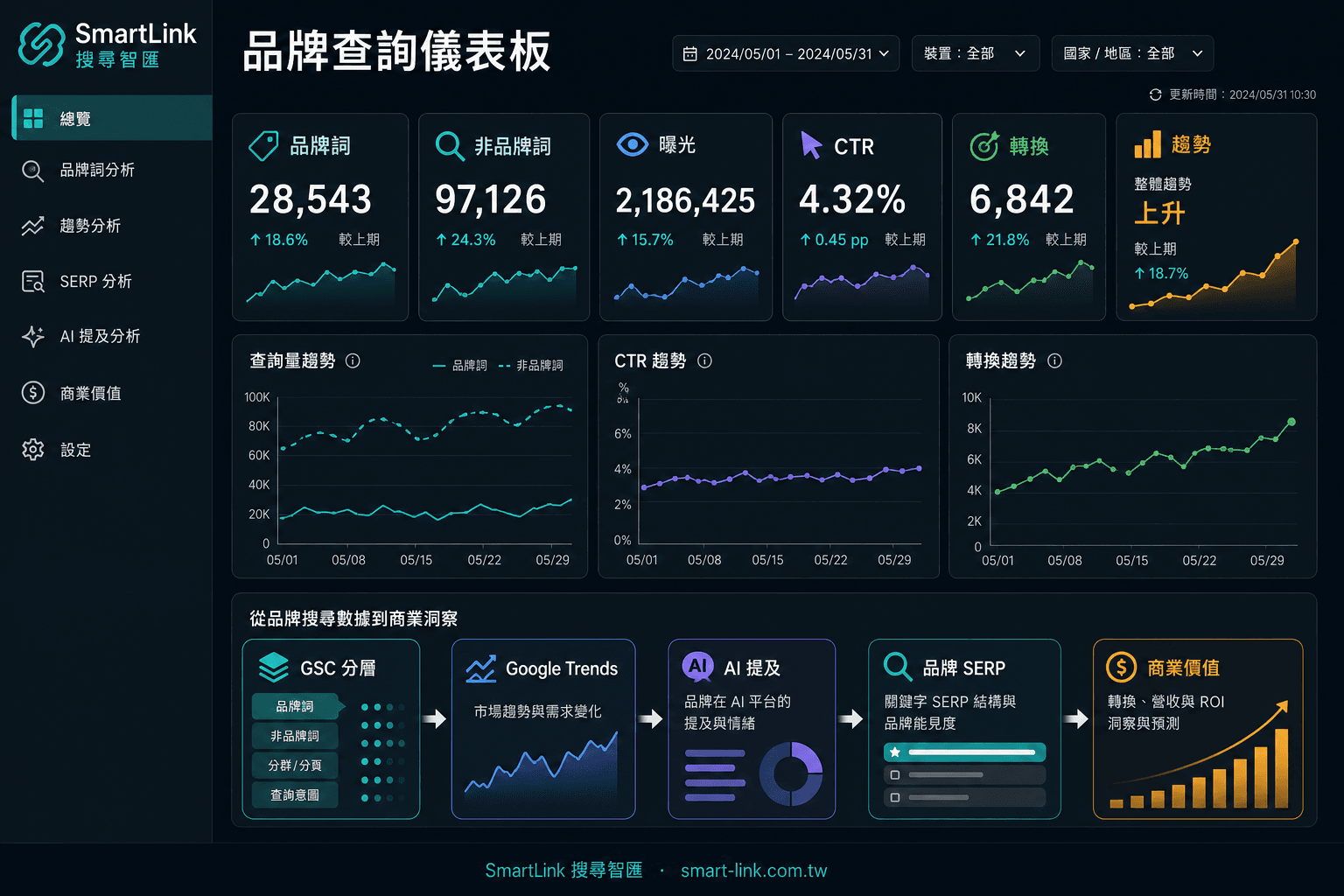Click the 市場趨勢與需求變化 description text
Image resolution: width=1344 pixels, height=896 pixels.
tap(538, 711)
